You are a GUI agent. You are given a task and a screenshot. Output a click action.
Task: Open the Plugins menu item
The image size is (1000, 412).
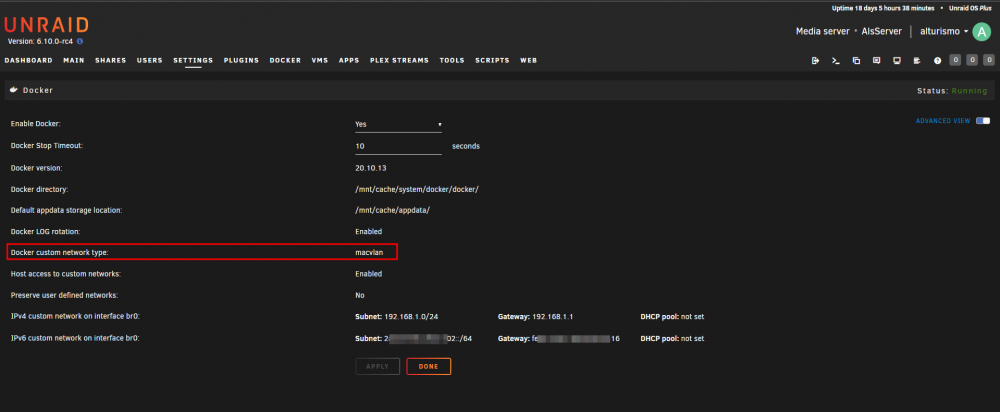(x=241, y=61)
